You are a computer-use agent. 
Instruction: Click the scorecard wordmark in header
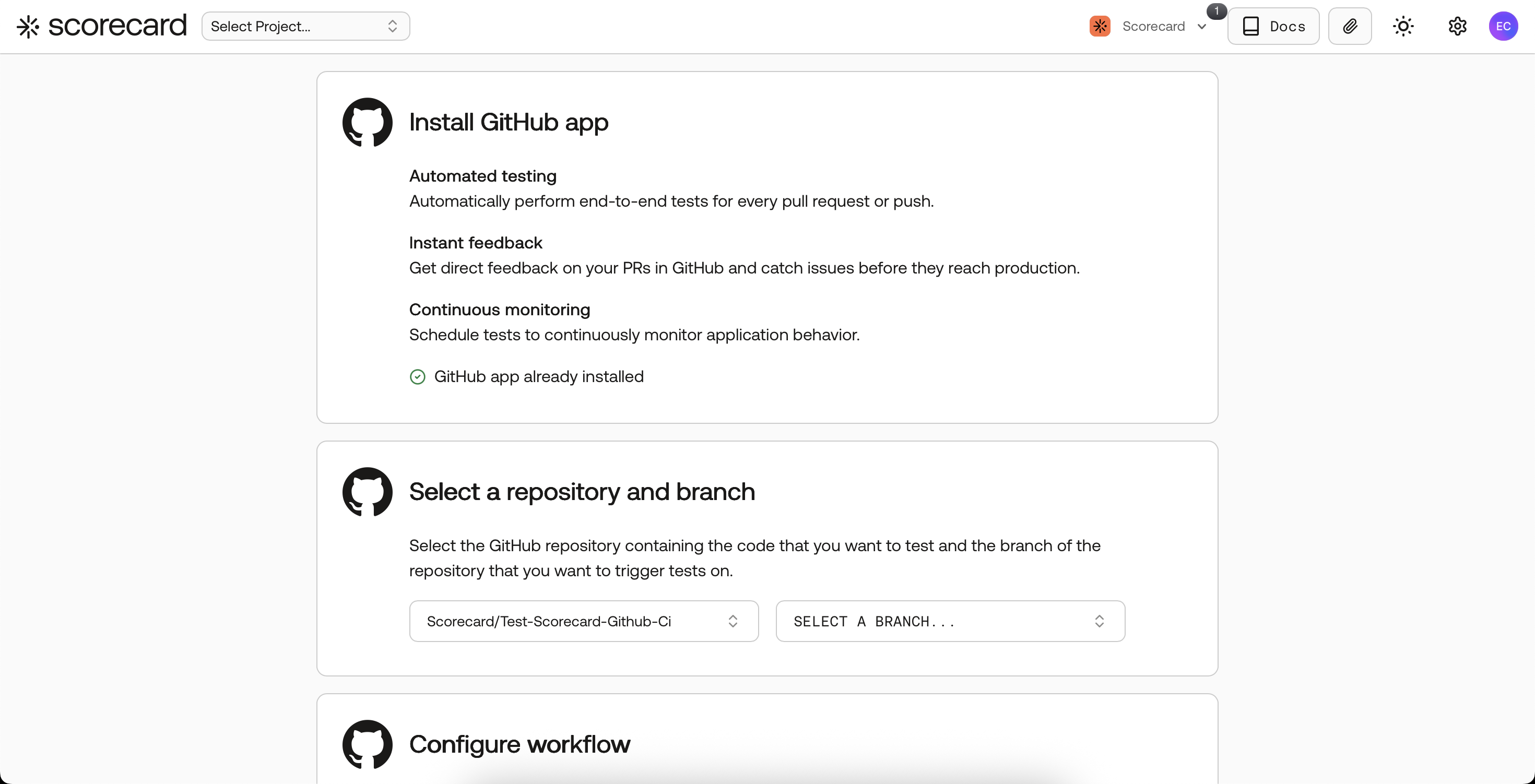(x=117, y=26)
